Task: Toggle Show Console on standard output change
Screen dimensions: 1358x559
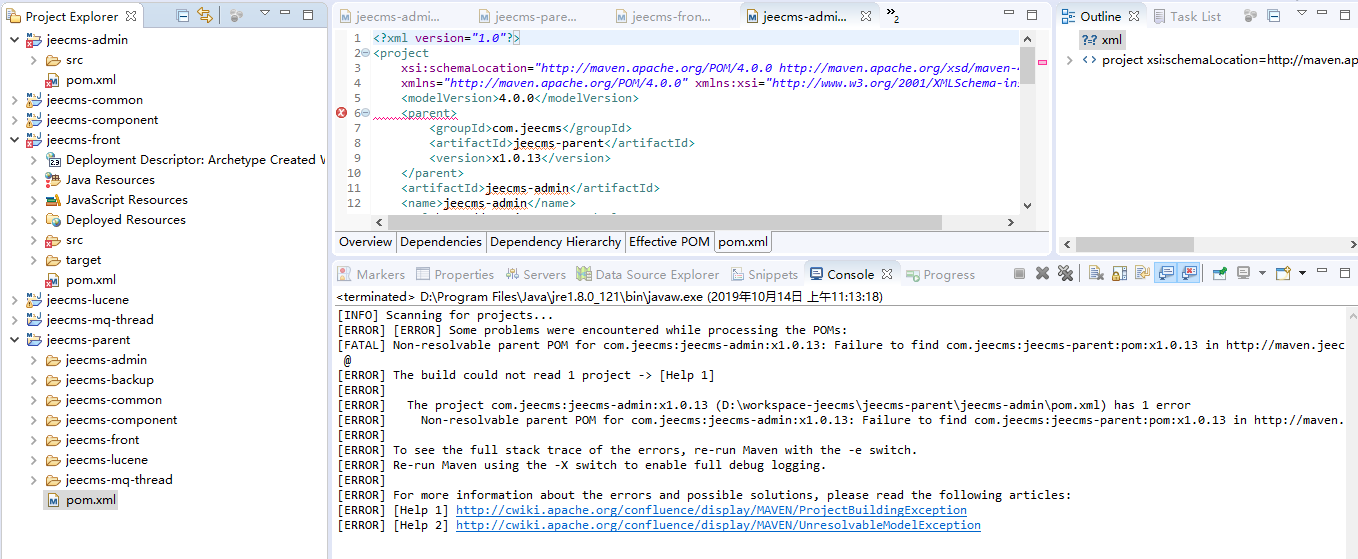Action: (x=1166, y=273)
